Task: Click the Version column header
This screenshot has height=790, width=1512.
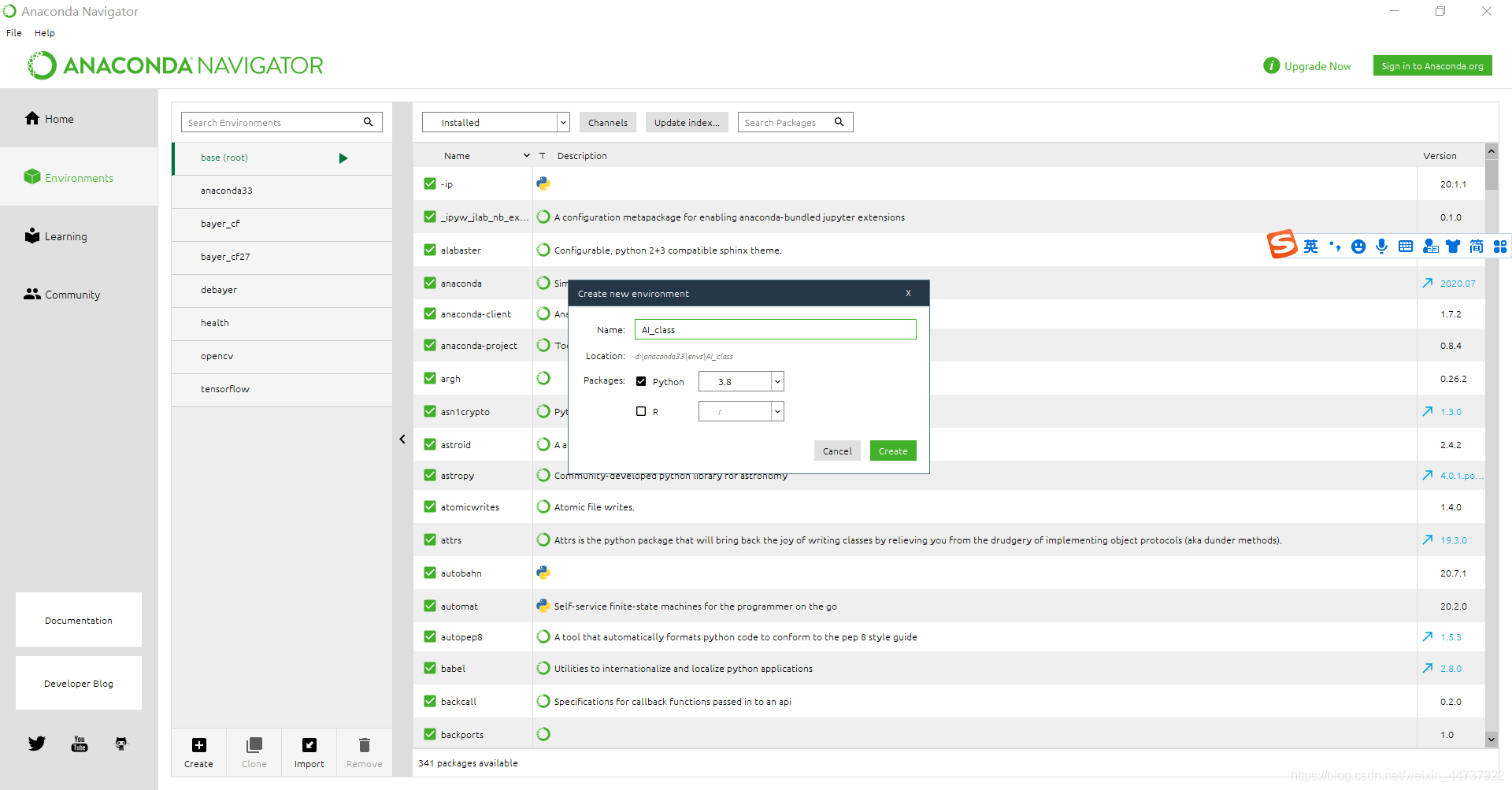Action: tap(1440, 156)
